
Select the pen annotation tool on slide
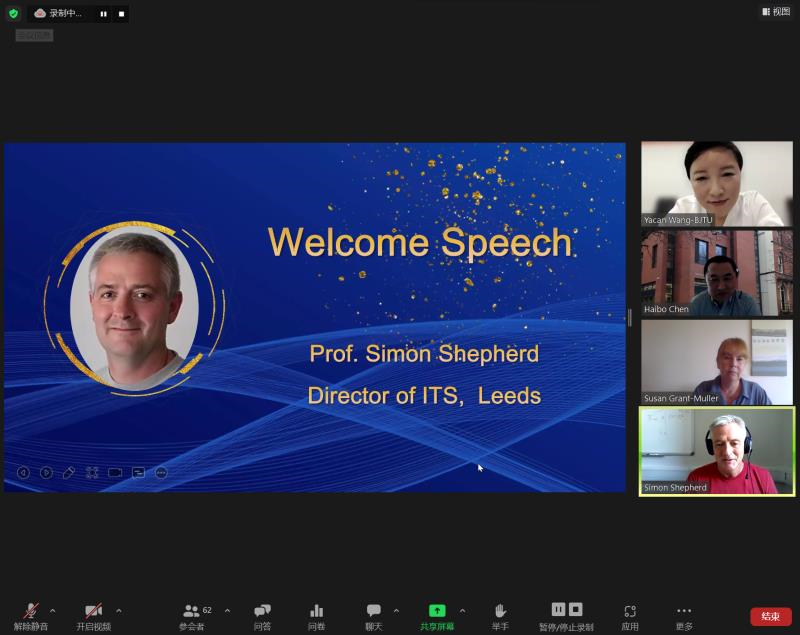pos(69,473)
